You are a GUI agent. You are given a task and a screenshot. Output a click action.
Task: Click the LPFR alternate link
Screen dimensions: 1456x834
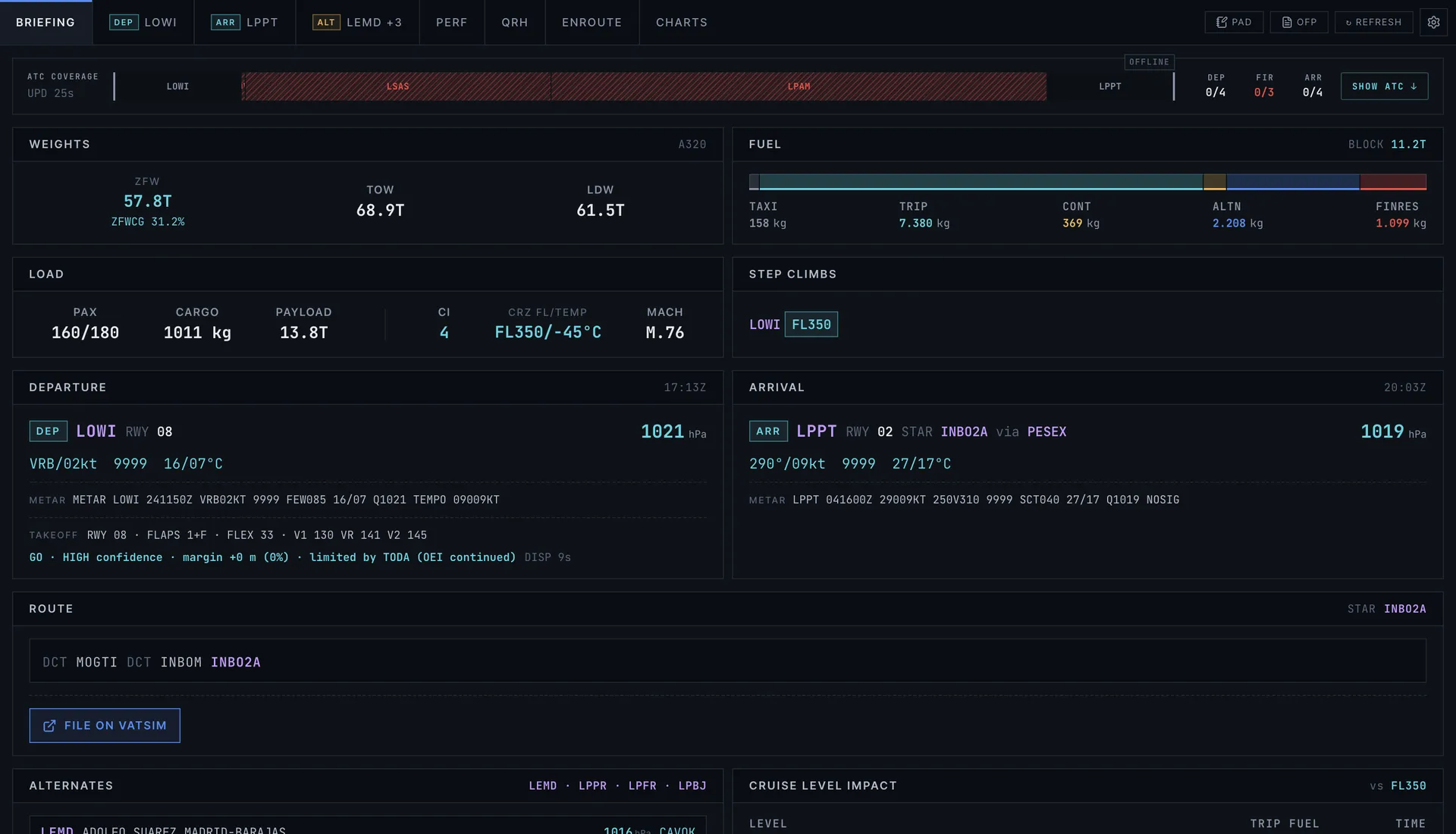tap(642, 785)
